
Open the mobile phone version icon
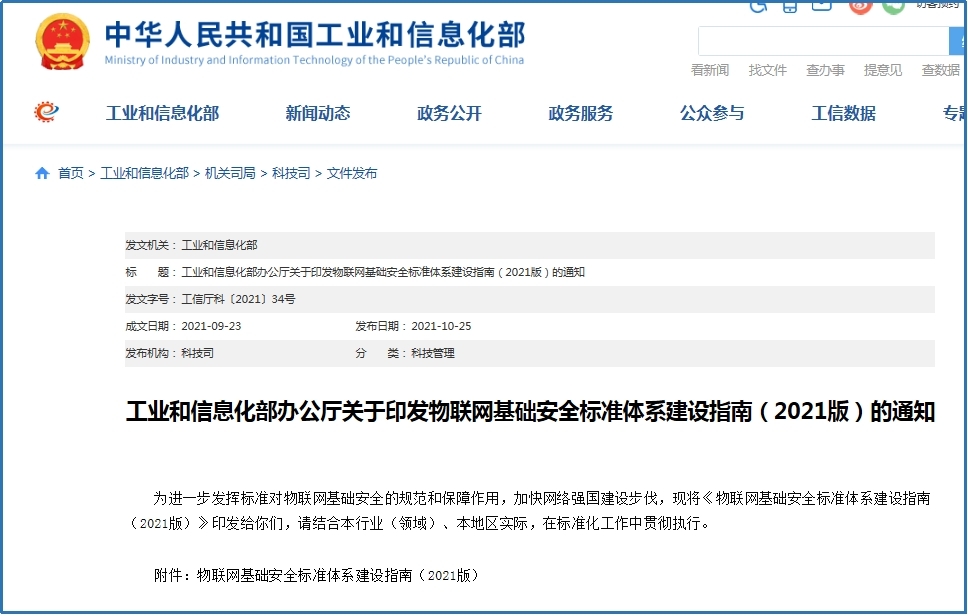(790, 6)
